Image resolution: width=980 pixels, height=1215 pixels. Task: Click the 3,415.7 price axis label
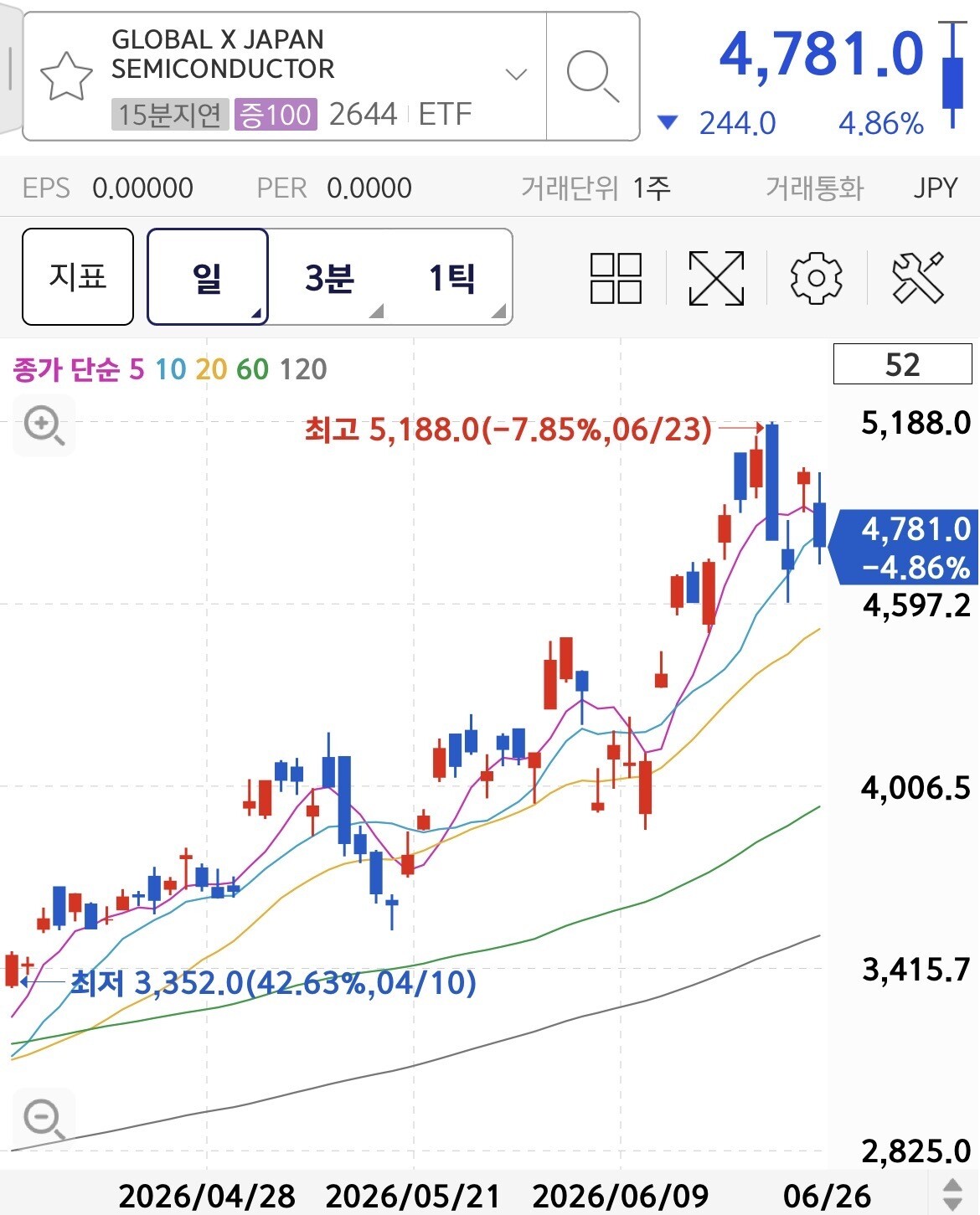pos(916,969)
